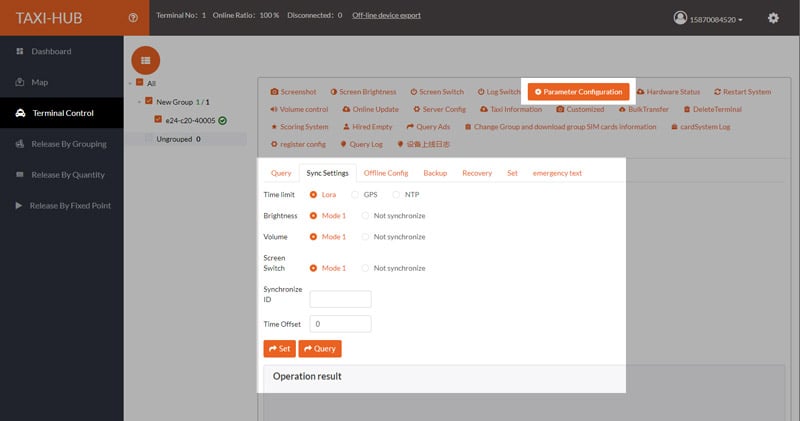This screenshot has height=421, width=800.
Task: Click the Parameter Configuration button
Action: point(579,92)
